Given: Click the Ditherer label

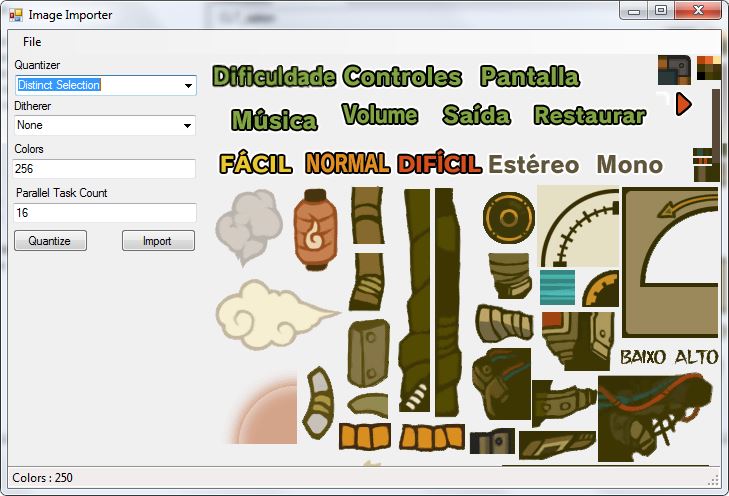Looking at the screenshot, I should point(33,106).
